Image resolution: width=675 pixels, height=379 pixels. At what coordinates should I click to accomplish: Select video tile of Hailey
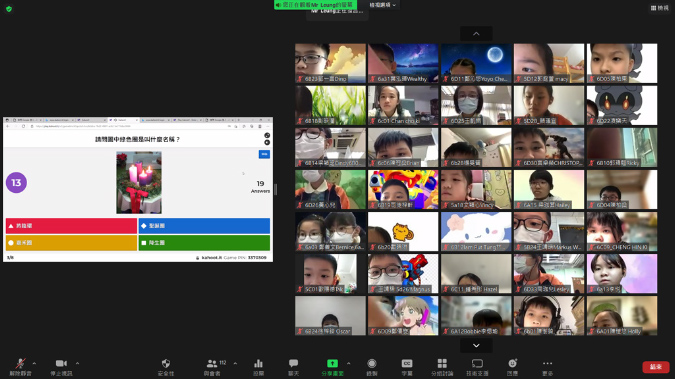tap(549, 190)
